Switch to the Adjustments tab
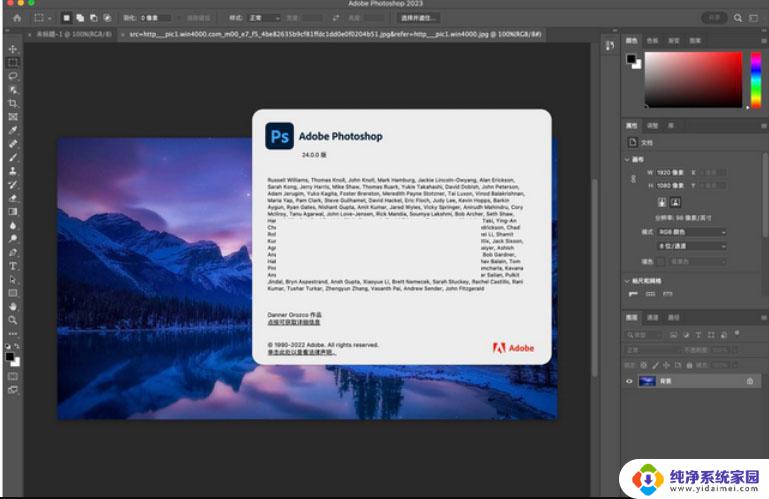 pos(652,126)
